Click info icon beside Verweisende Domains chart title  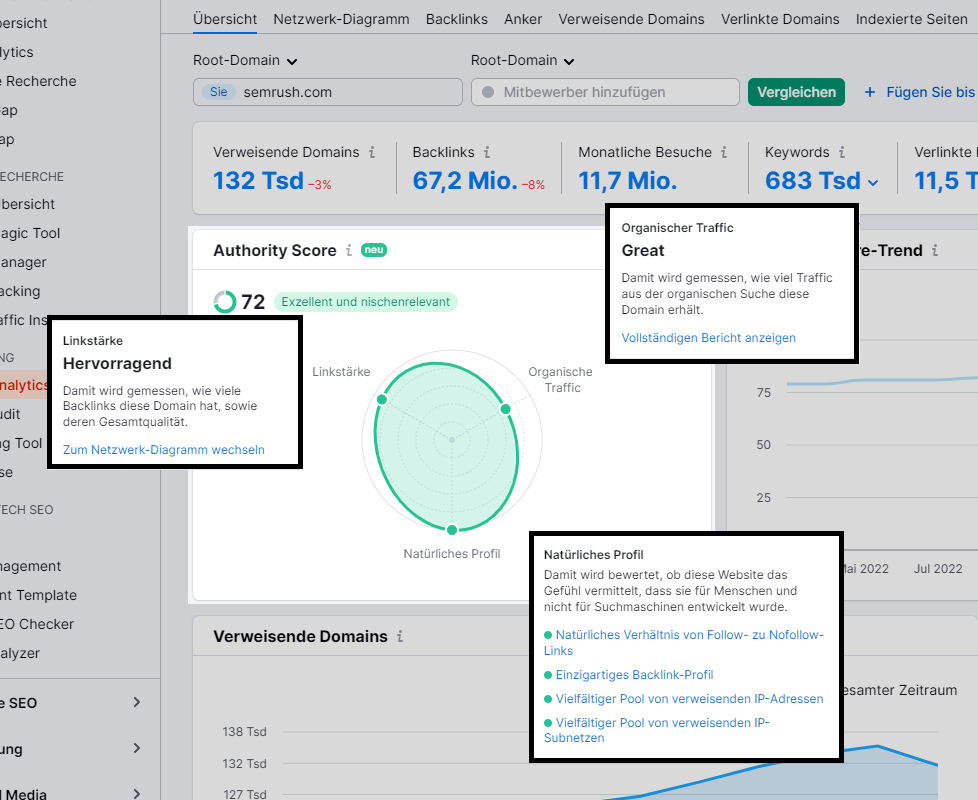pos(400,636)
